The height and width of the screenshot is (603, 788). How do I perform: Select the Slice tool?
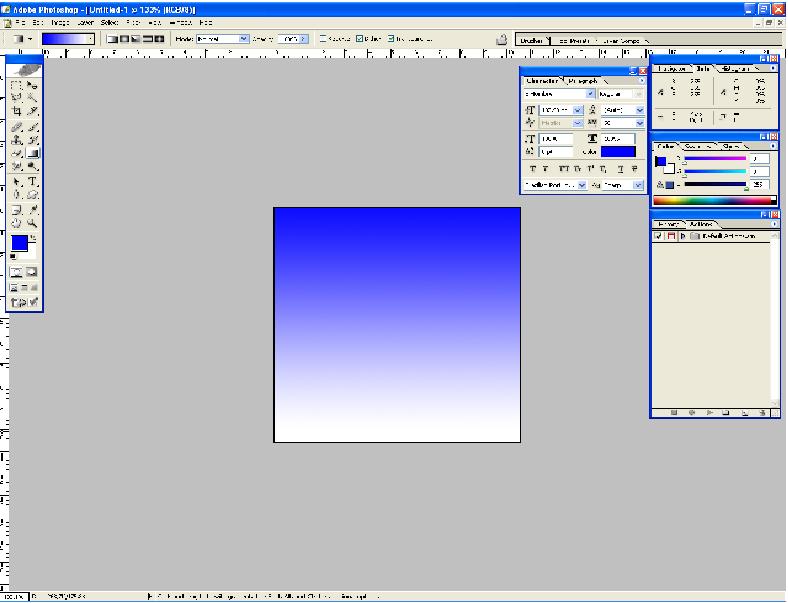(x=32, y=111)
